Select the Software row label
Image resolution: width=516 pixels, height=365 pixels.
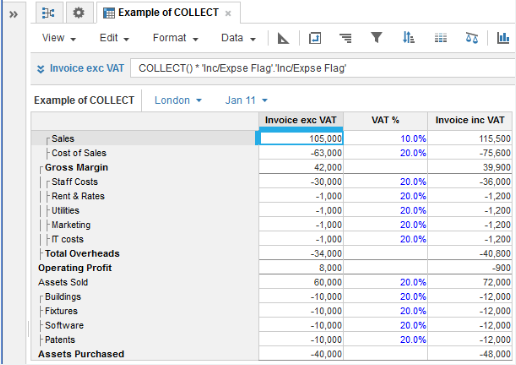click(64, 325)
